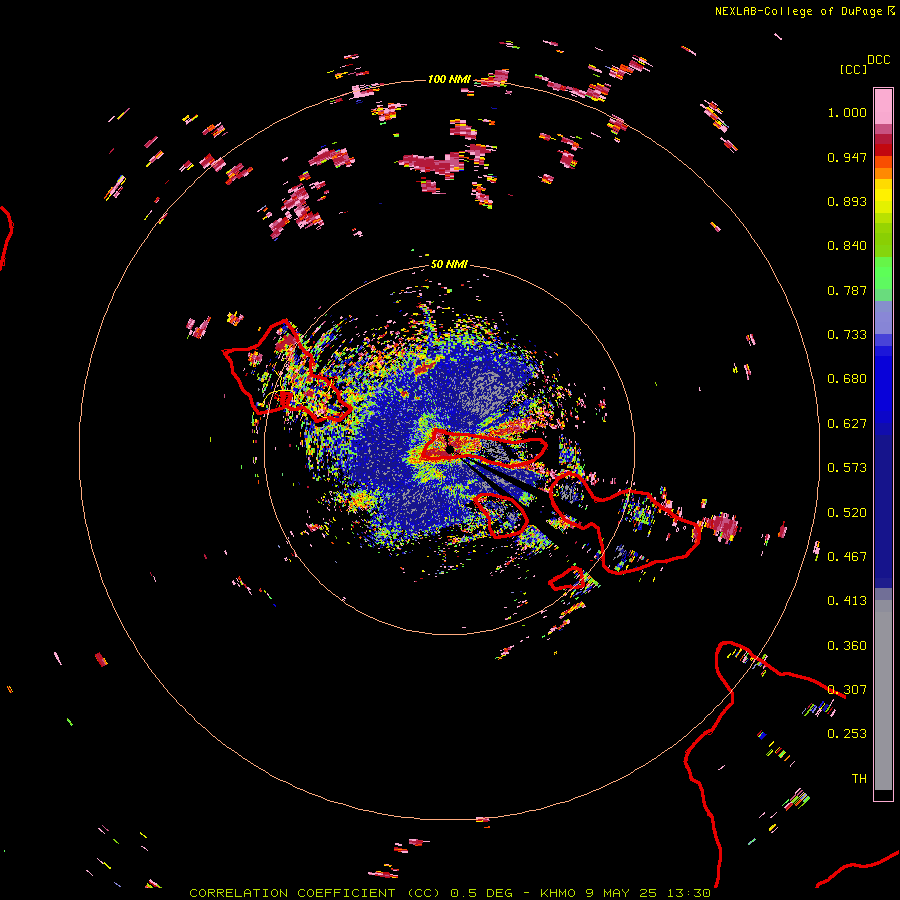Select the [CC] units label
Image resolution: width=900 pixels, height=900 pixels.
[853, 69]
